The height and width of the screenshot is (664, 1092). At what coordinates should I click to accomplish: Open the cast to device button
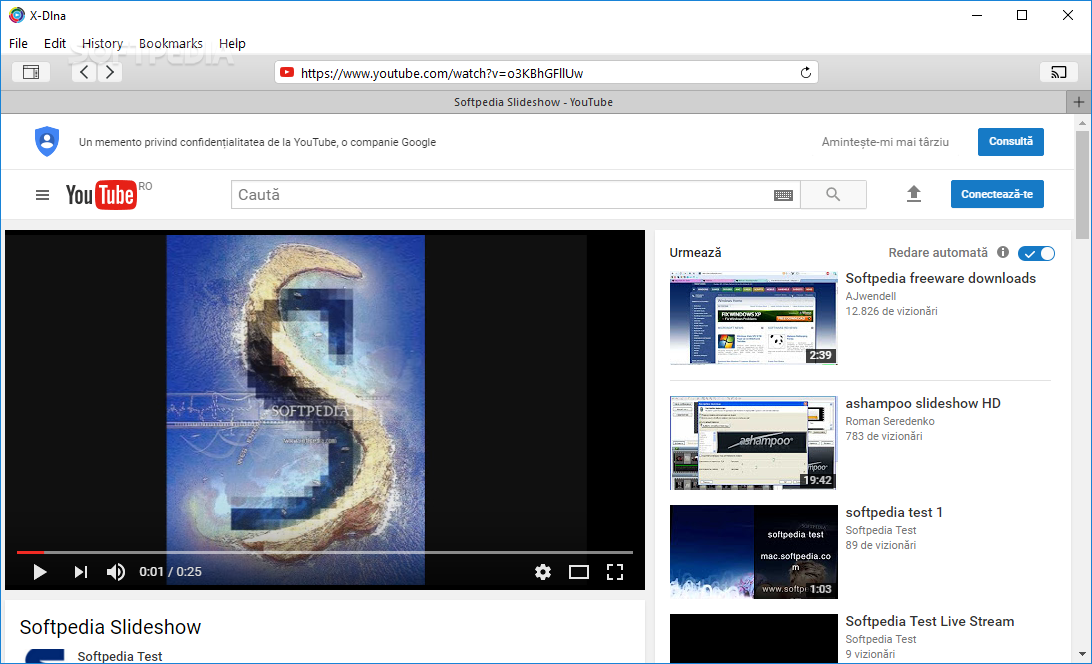click(1059, 72)
